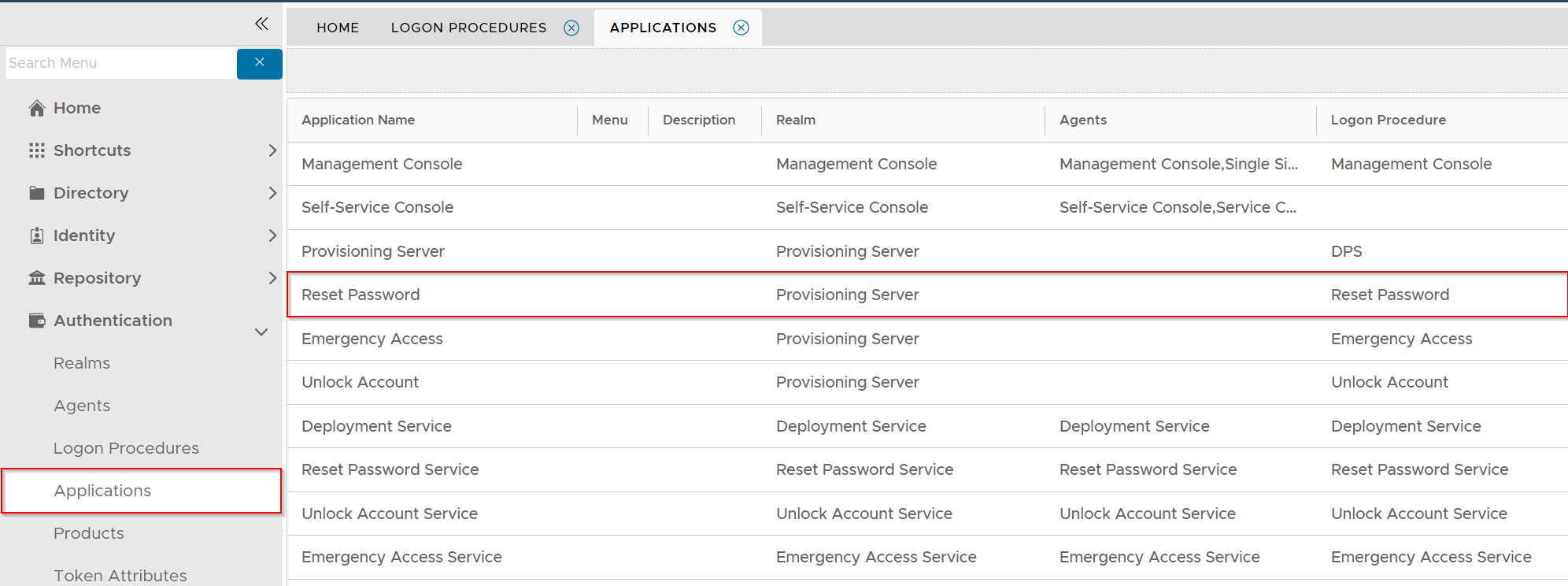Click the Authentication wallet icon
This screenshot has height=586, width=1568.
(x=36, y=321)
